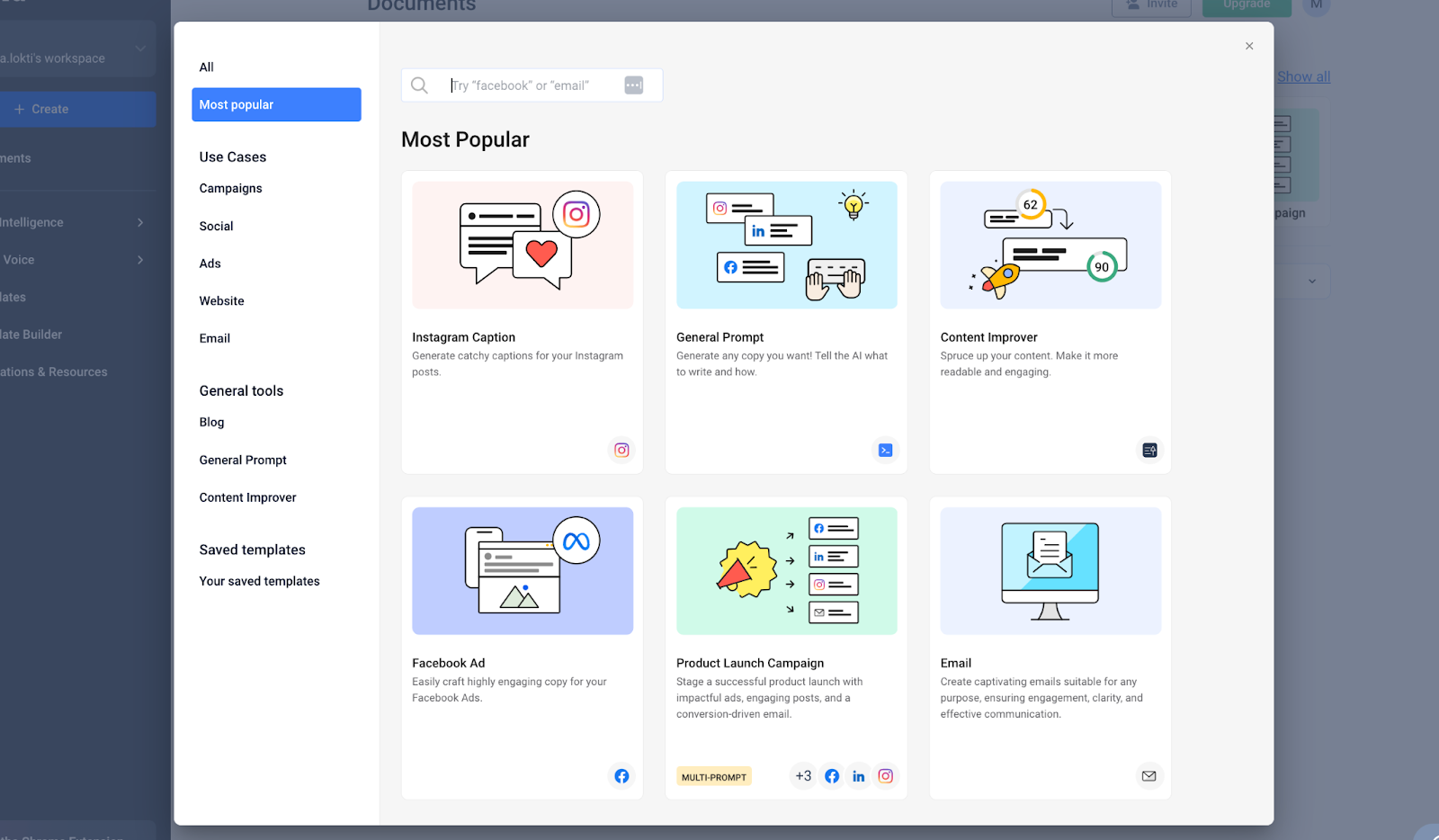The height and width of the screenshot is (840, 1439).
Task: Open the Show all link
Action: pyautogui.click(x=1303, y=76)
